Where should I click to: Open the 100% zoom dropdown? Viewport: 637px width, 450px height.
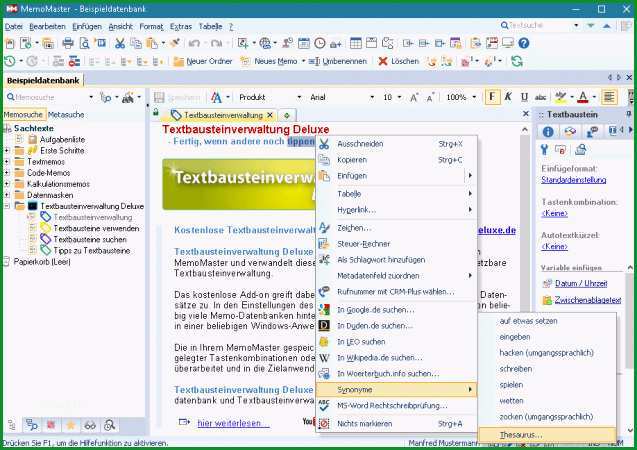pos(474,97)
